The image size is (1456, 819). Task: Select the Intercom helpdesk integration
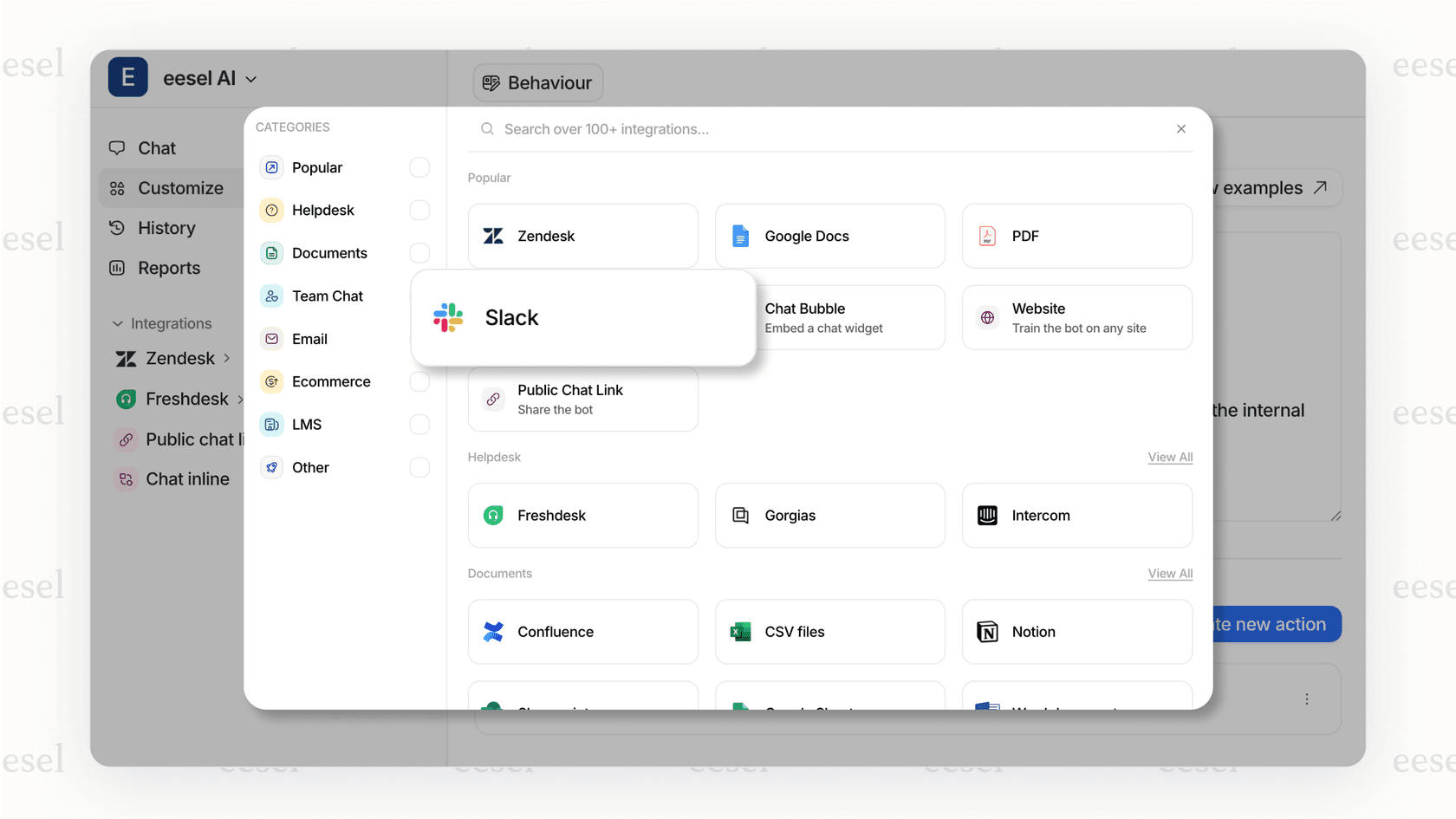pyautogui.click(x=1076, y=516)
